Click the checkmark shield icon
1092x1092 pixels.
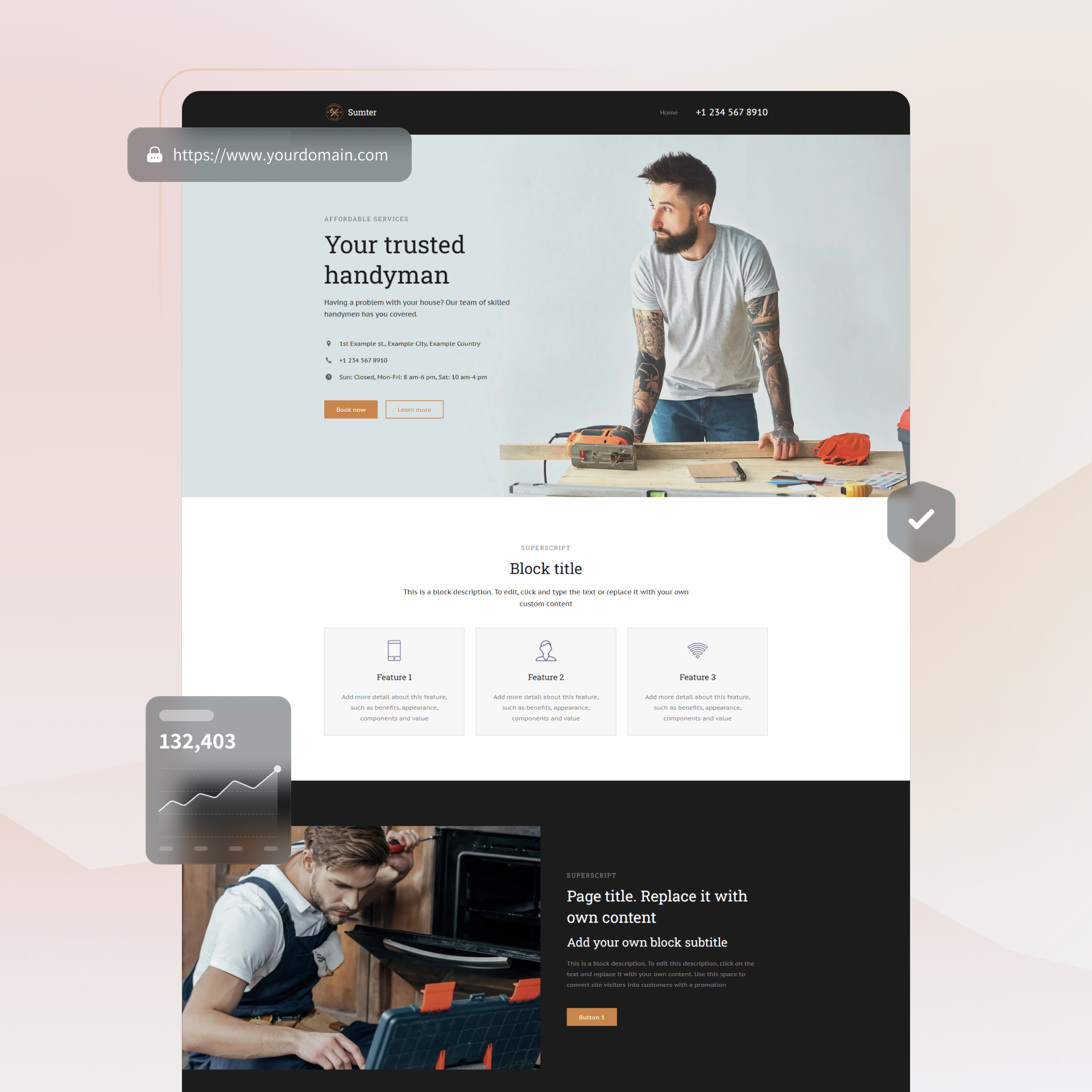921,518
